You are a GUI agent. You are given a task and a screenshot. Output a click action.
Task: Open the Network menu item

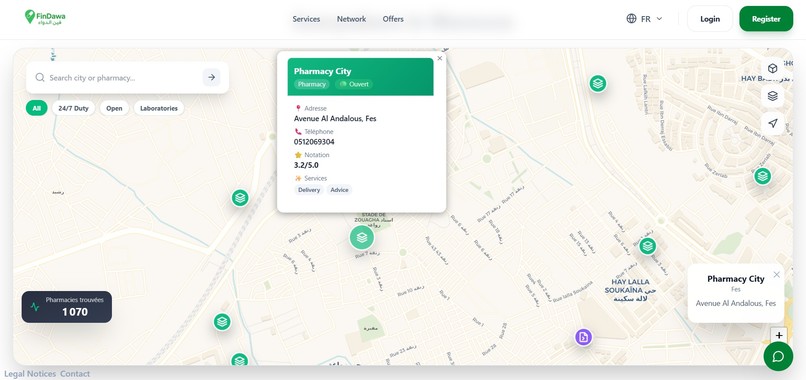click(x=352, y=19)
